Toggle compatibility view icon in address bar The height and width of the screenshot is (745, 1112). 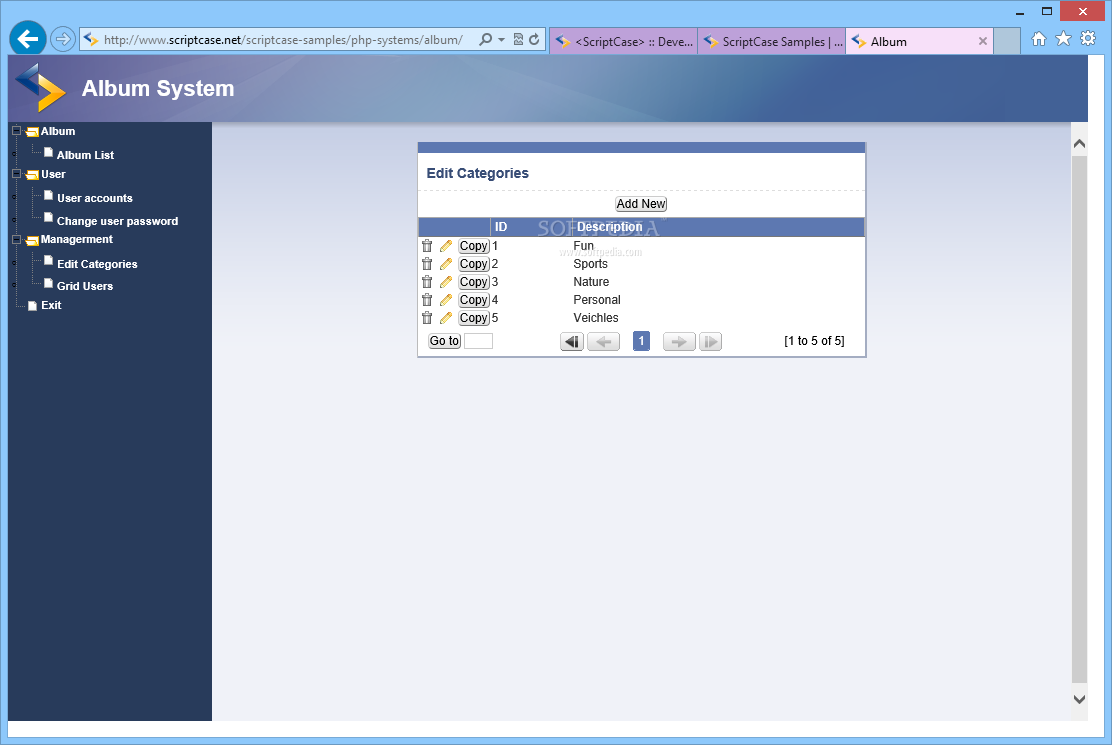click(518, 40)
